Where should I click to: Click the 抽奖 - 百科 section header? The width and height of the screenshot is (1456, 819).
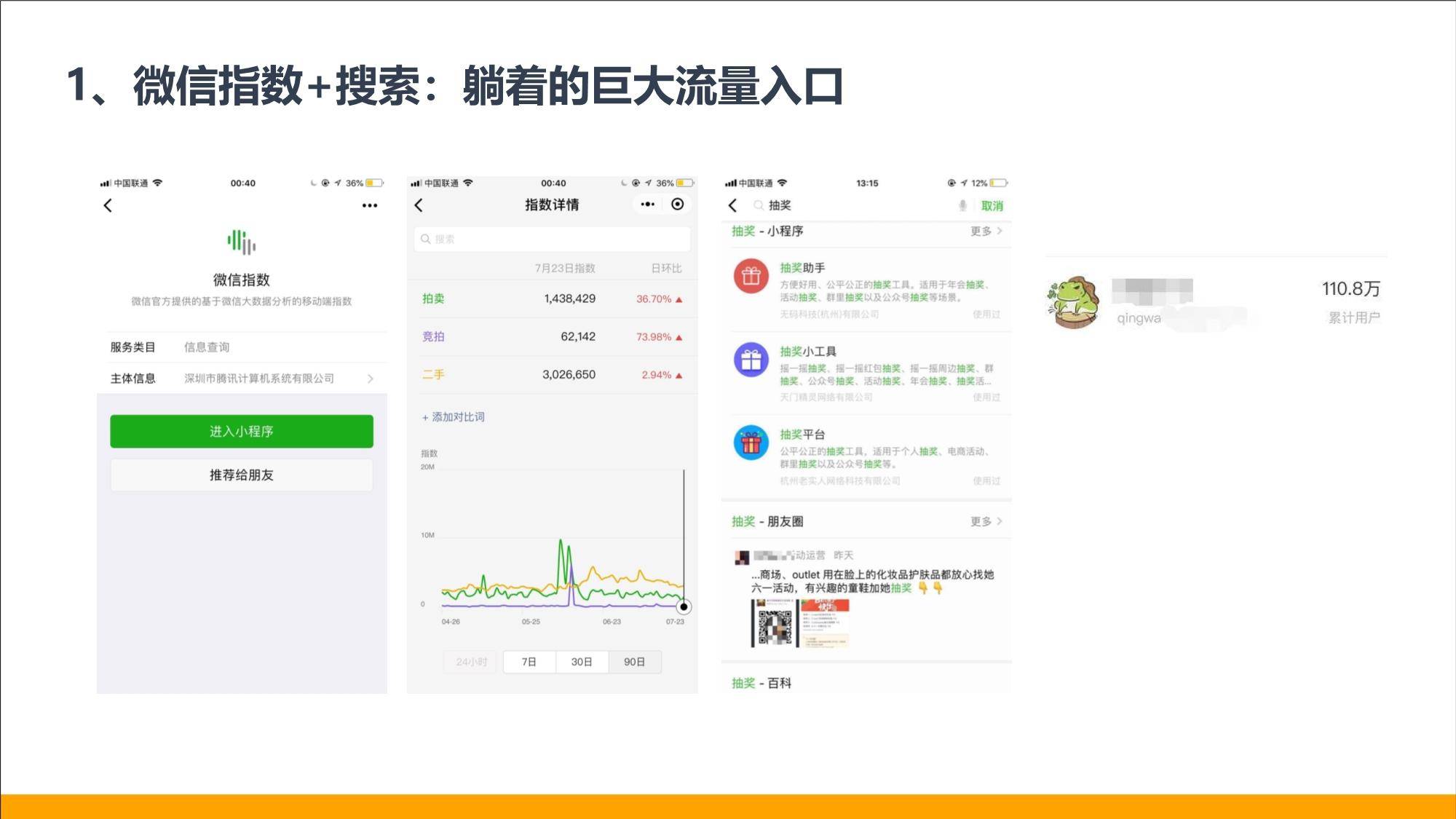[761, 683]
